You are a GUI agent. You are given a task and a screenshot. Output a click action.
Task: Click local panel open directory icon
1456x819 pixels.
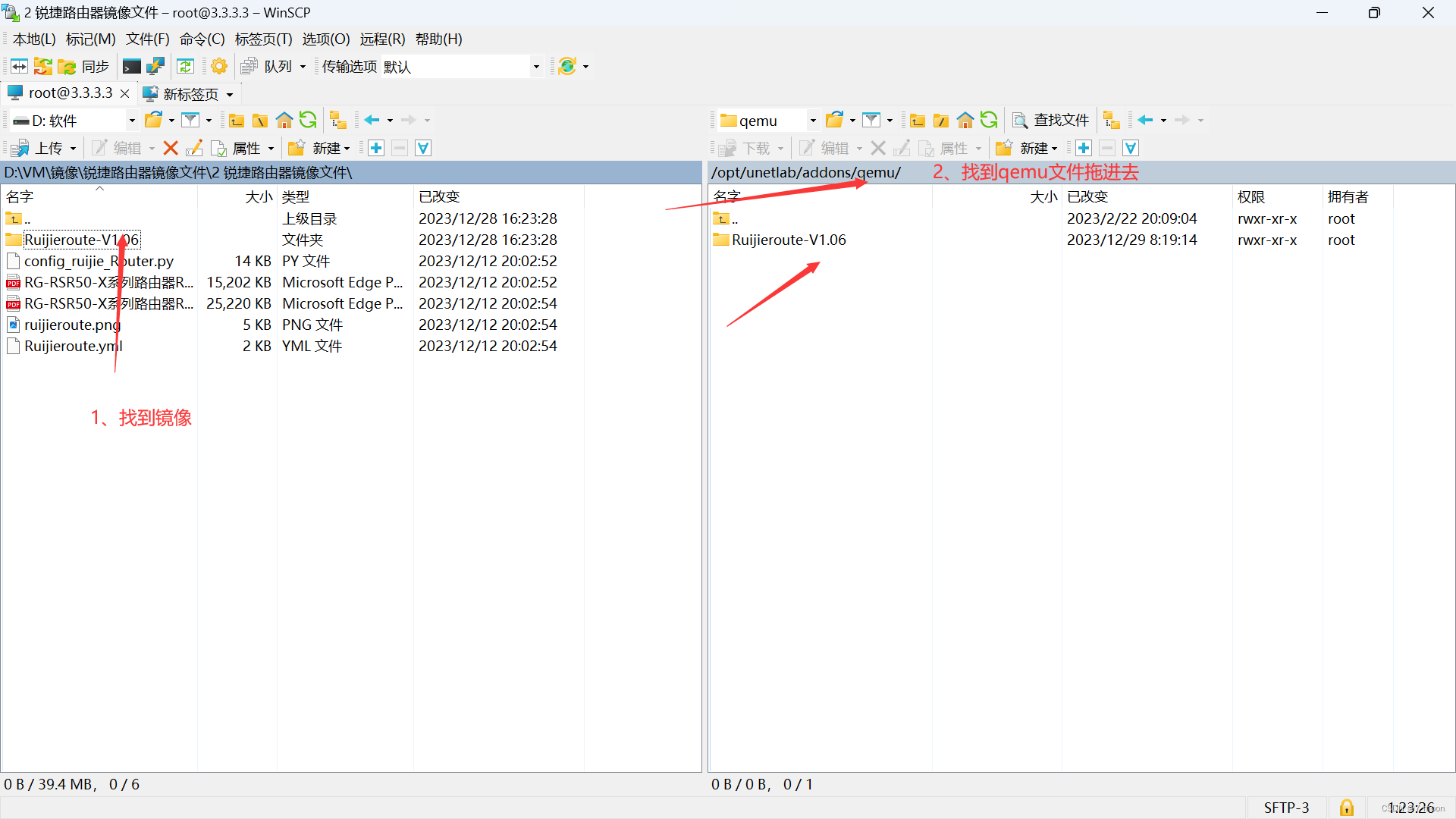tap(154, 120)
